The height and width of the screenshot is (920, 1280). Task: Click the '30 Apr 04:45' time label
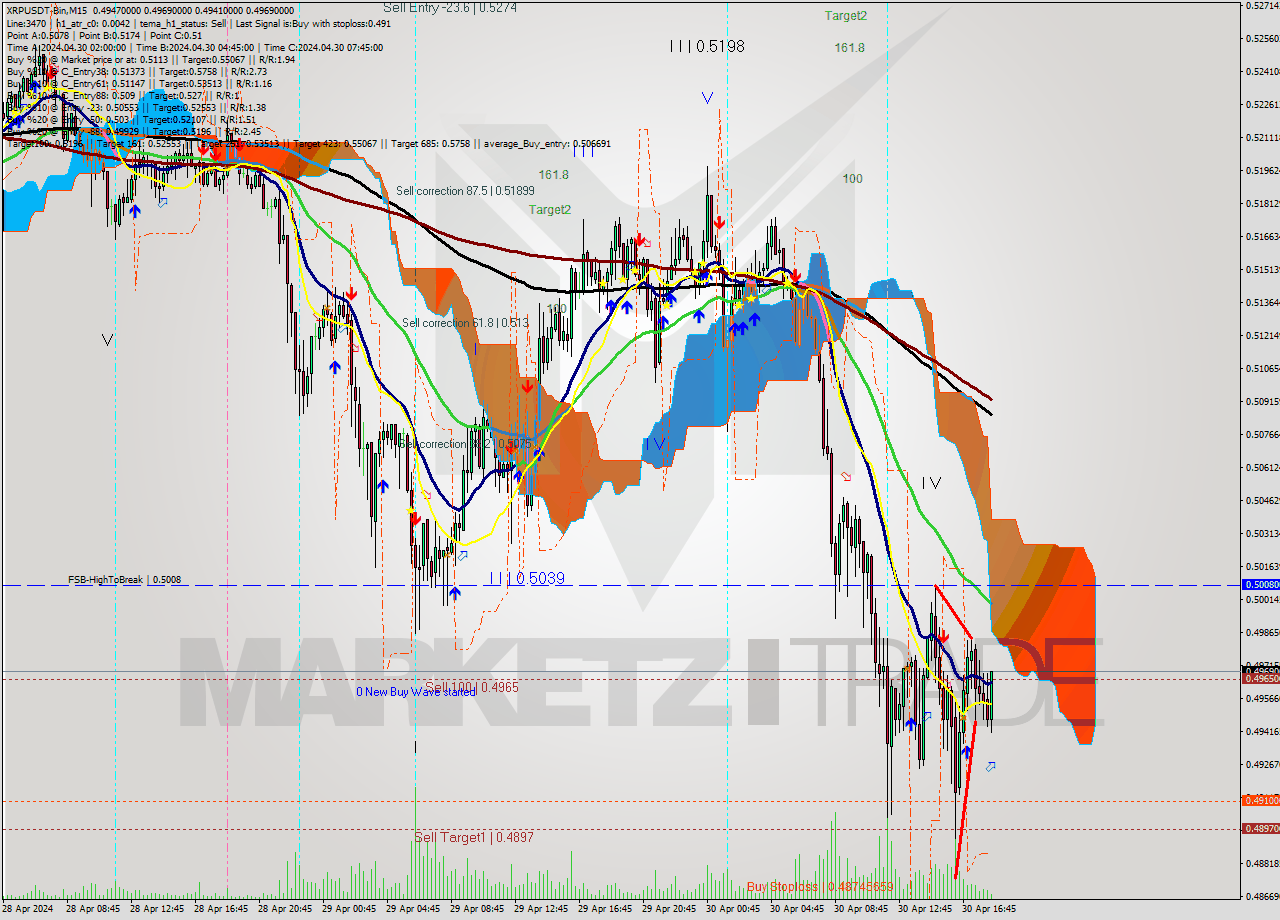point(797,909)
